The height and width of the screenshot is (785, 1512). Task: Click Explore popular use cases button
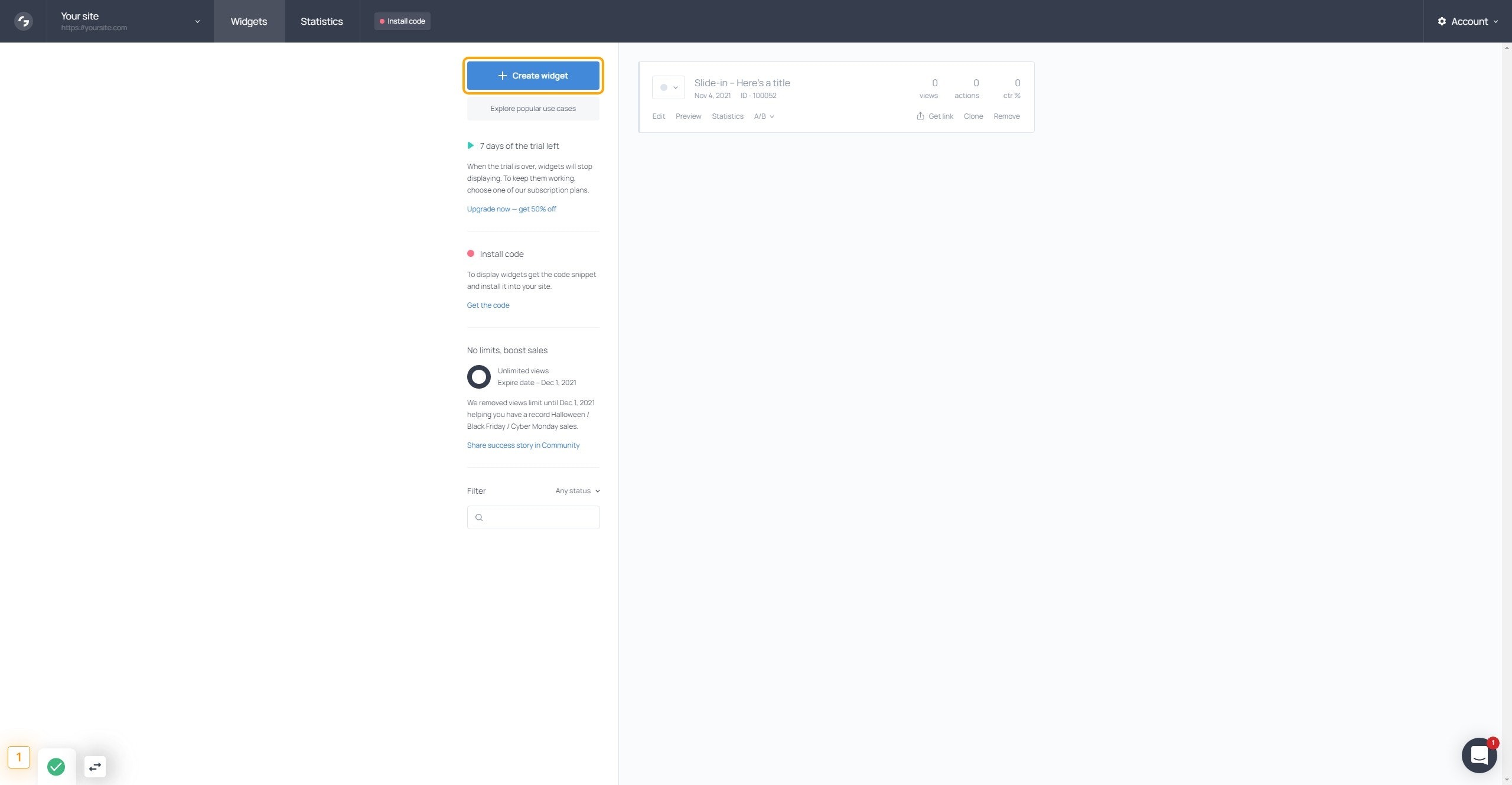pyautogui.click(x=533, y=109)
